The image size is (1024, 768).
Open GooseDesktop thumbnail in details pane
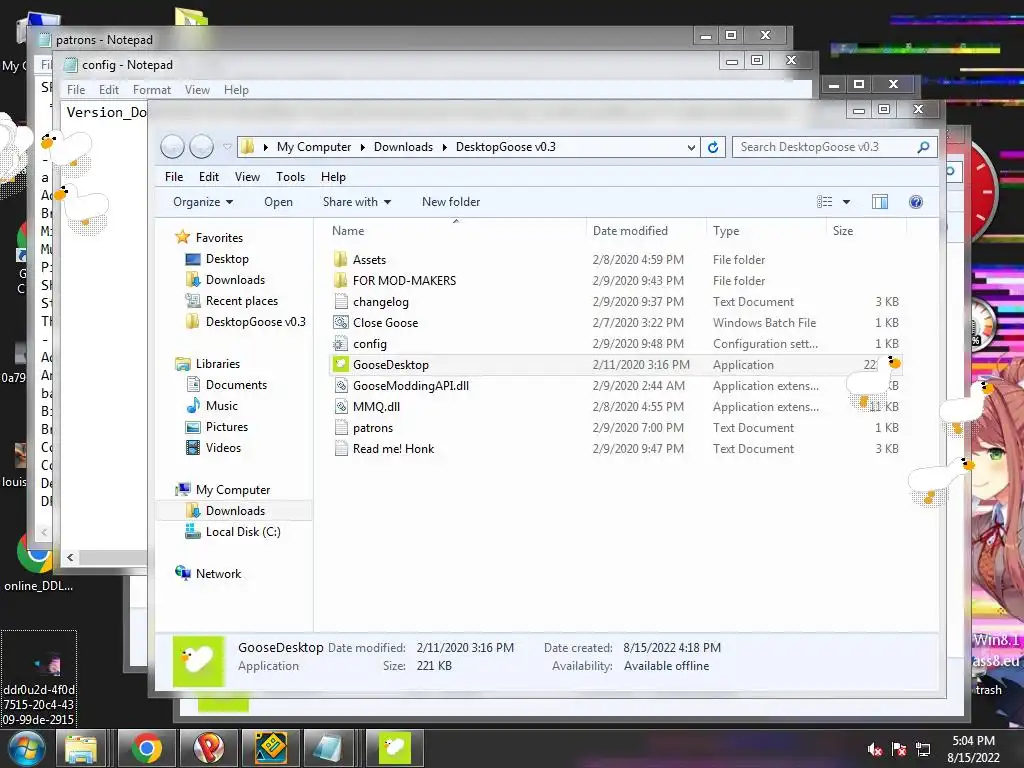coord(198,661)
